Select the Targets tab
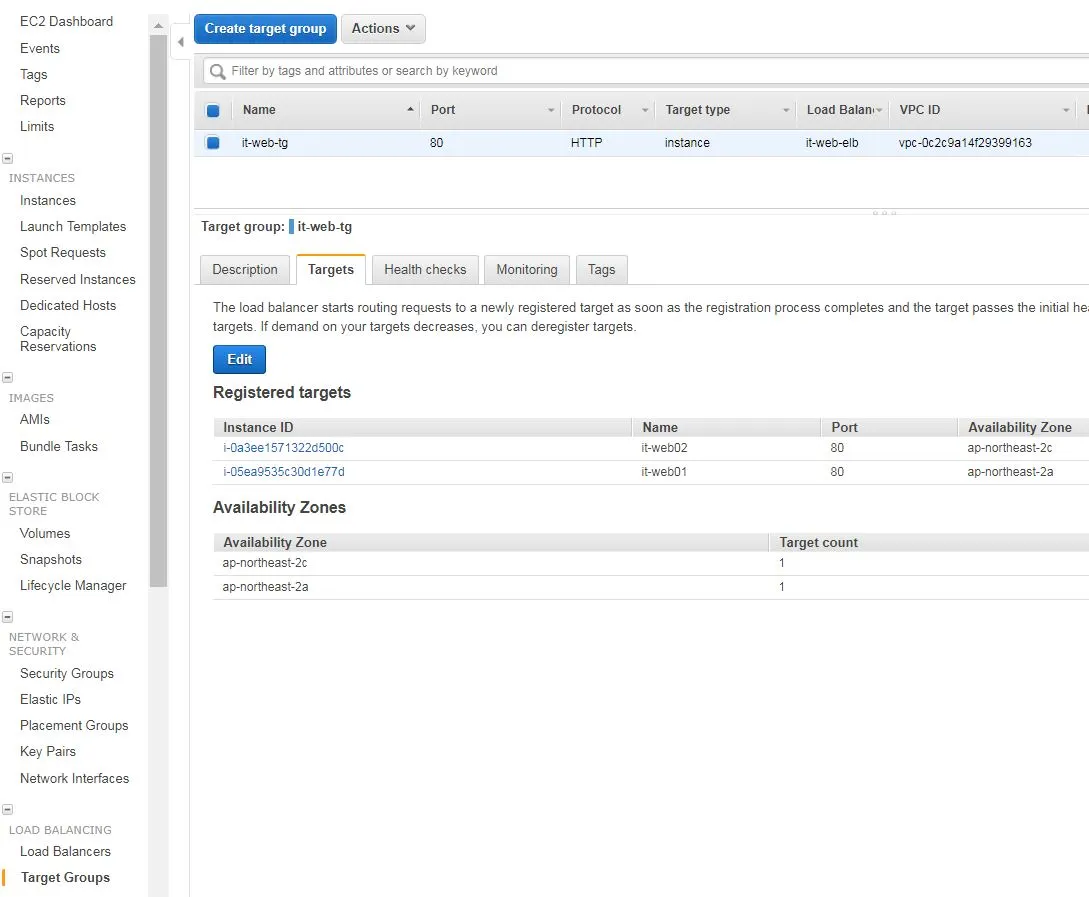Image resolution: width=1089 pixels, height=897 pixels. click(x=331, y=270)
